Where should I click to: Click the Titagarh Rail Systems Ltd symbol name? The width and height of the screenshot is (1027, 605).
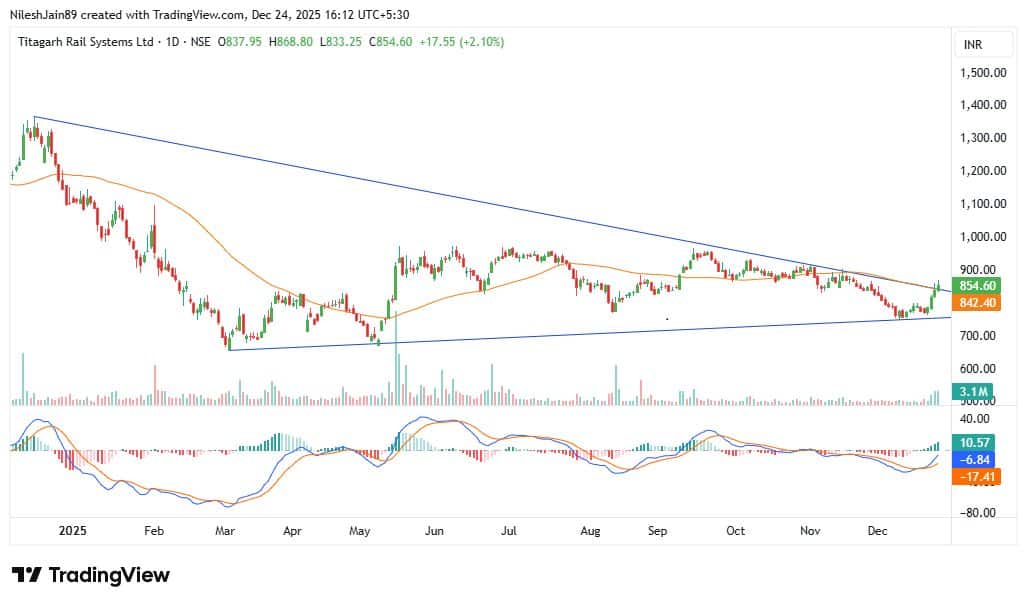click(86, 42)
